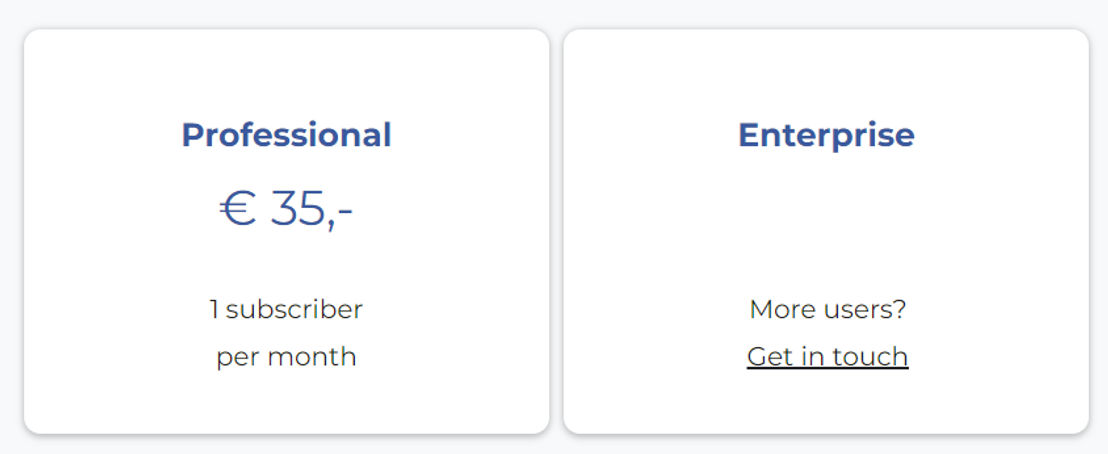Select the Professional plan heading
This screenshot has width=1108, height=454.
point(286,135)
